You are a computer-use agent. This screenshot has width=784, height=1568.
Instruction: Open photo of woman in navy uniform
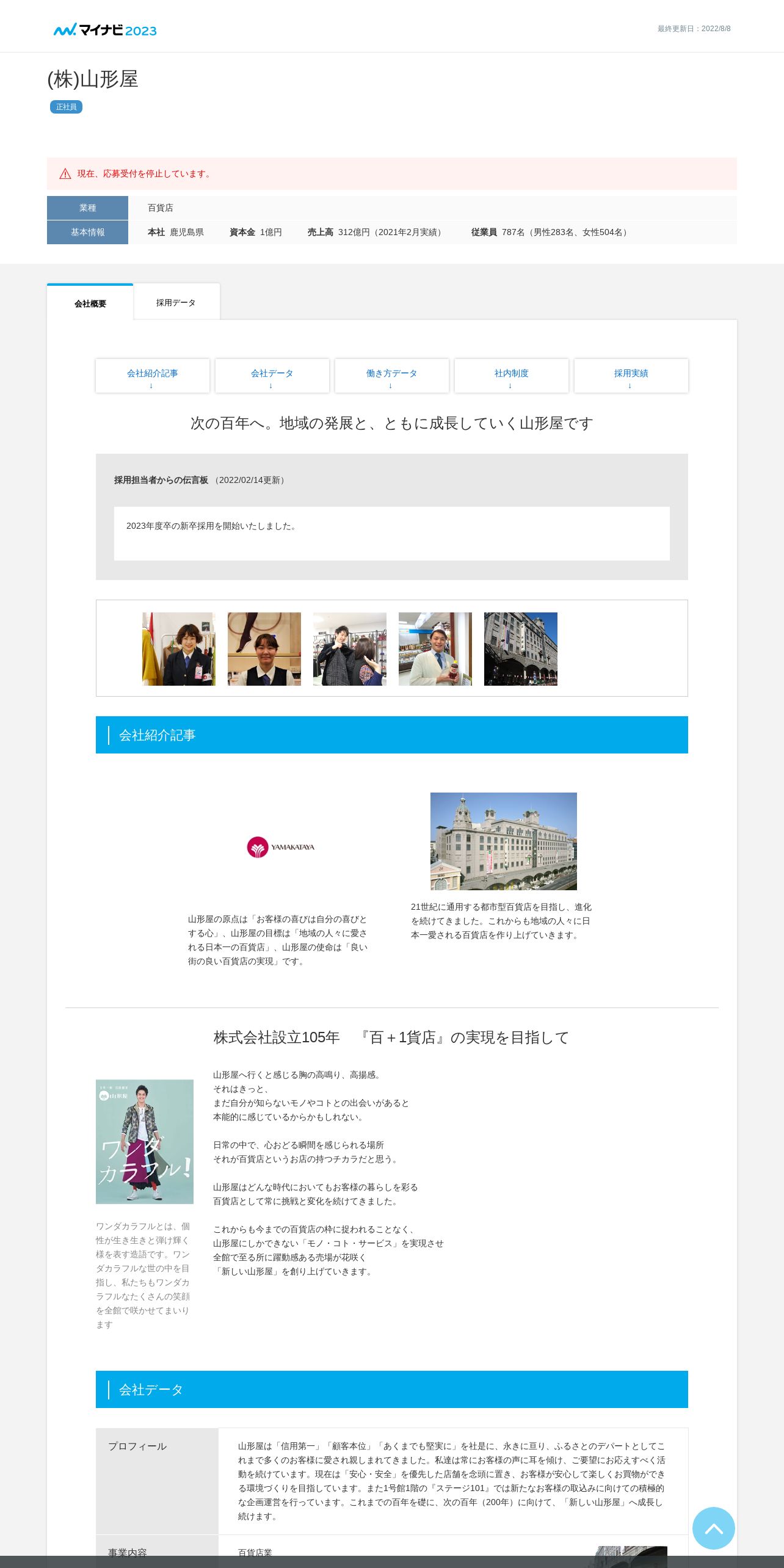click(x=179, y=648)
